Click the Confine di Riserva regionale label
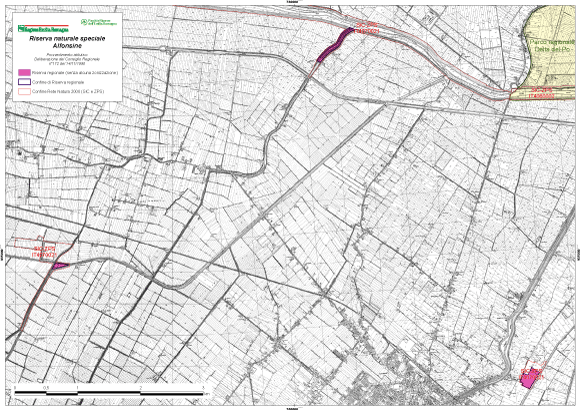580x410 pixels. click(x=58, y=82)
